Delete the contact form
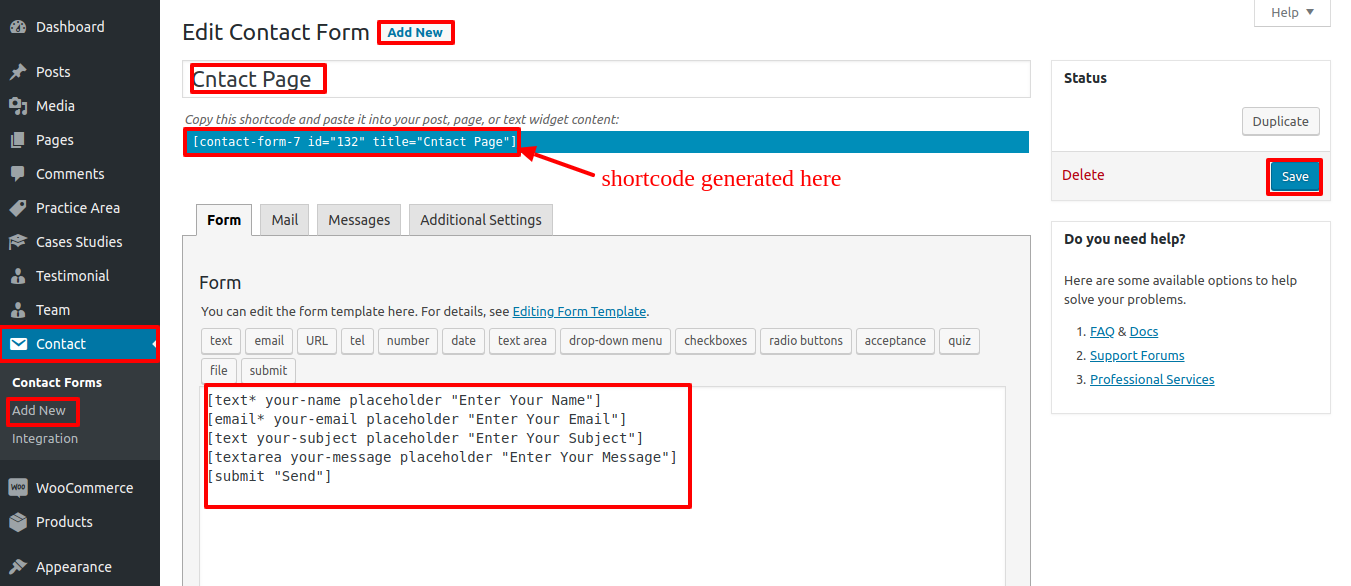The width and height of the screenshot is (1351, 586). 1083,175
